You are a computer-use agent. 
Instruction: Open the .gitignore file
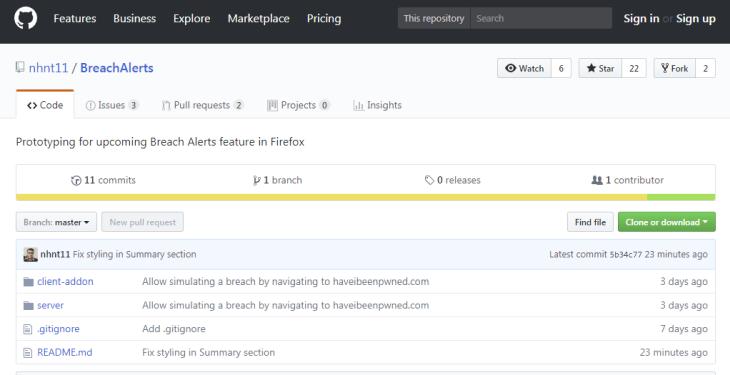(x=58, y=329)
